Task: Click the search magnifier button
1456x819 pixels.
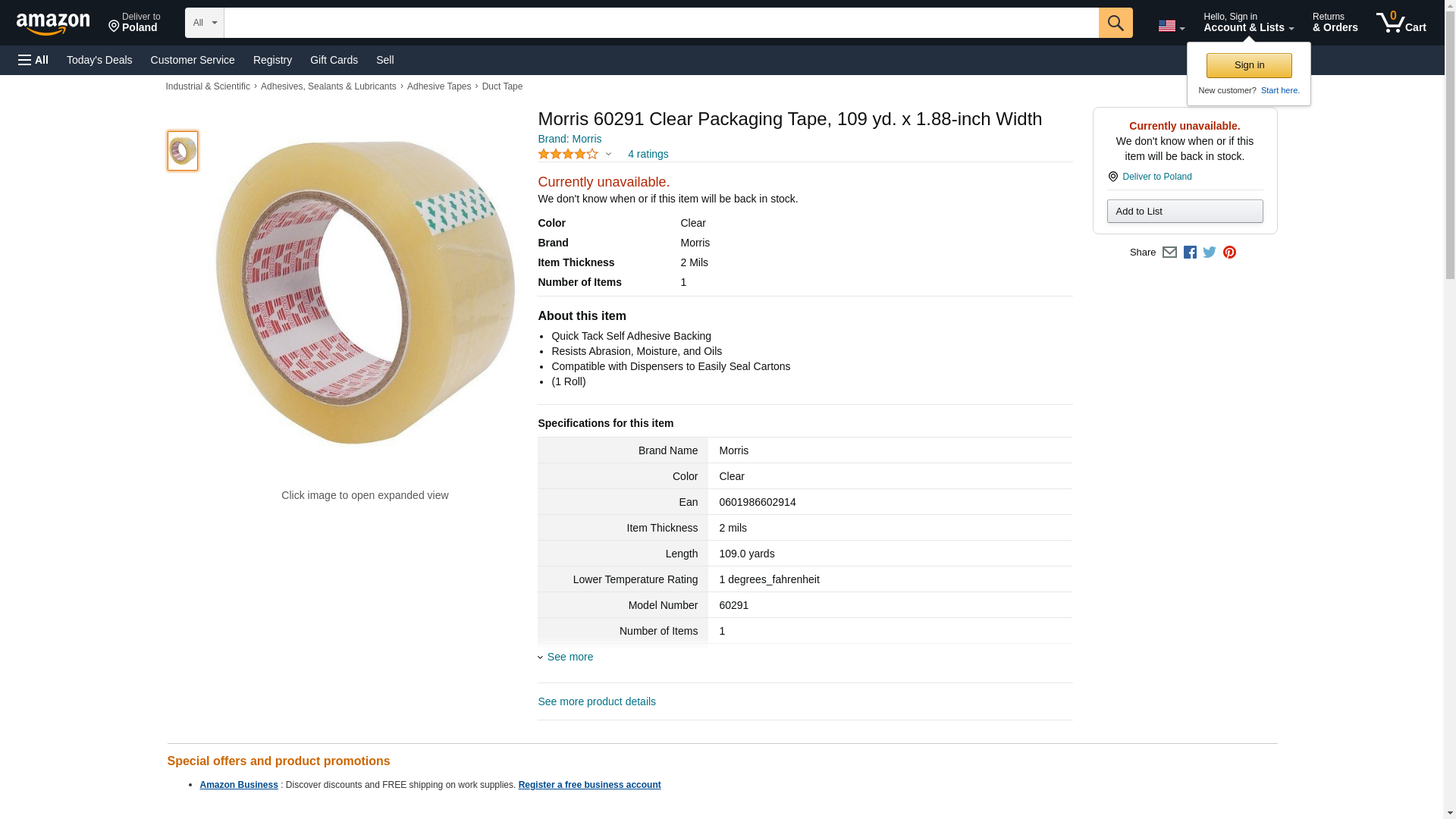Action: pyautogui.click(x=1115, y=23)
